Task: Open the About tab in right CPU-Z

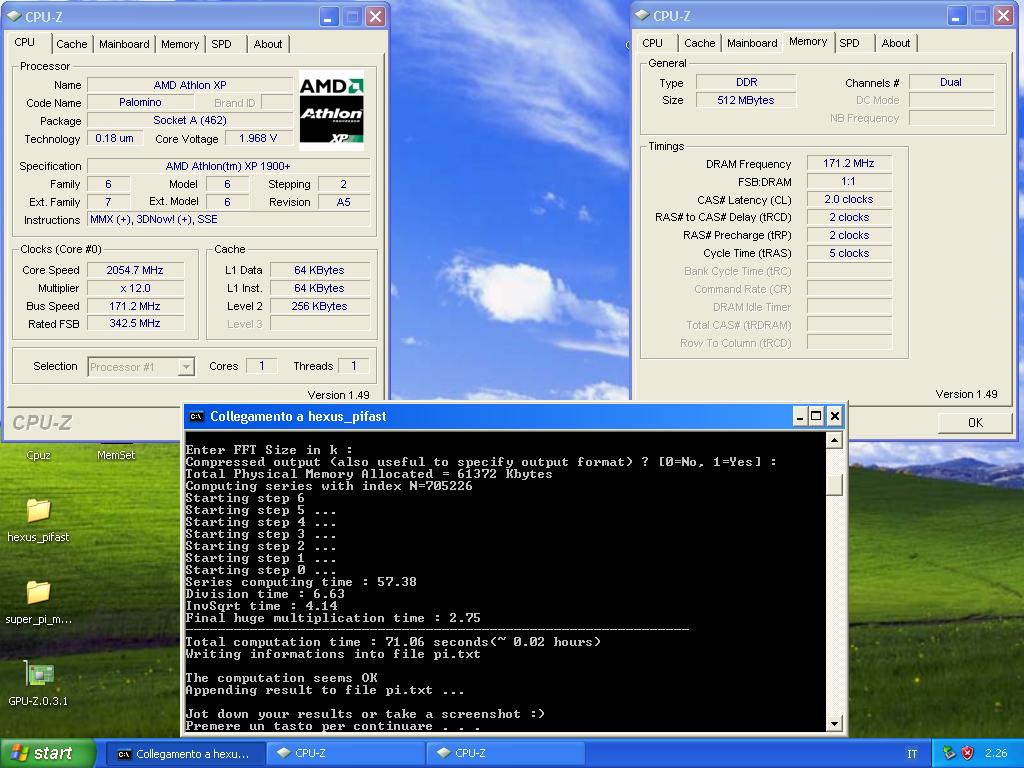Action: [895, 43]
